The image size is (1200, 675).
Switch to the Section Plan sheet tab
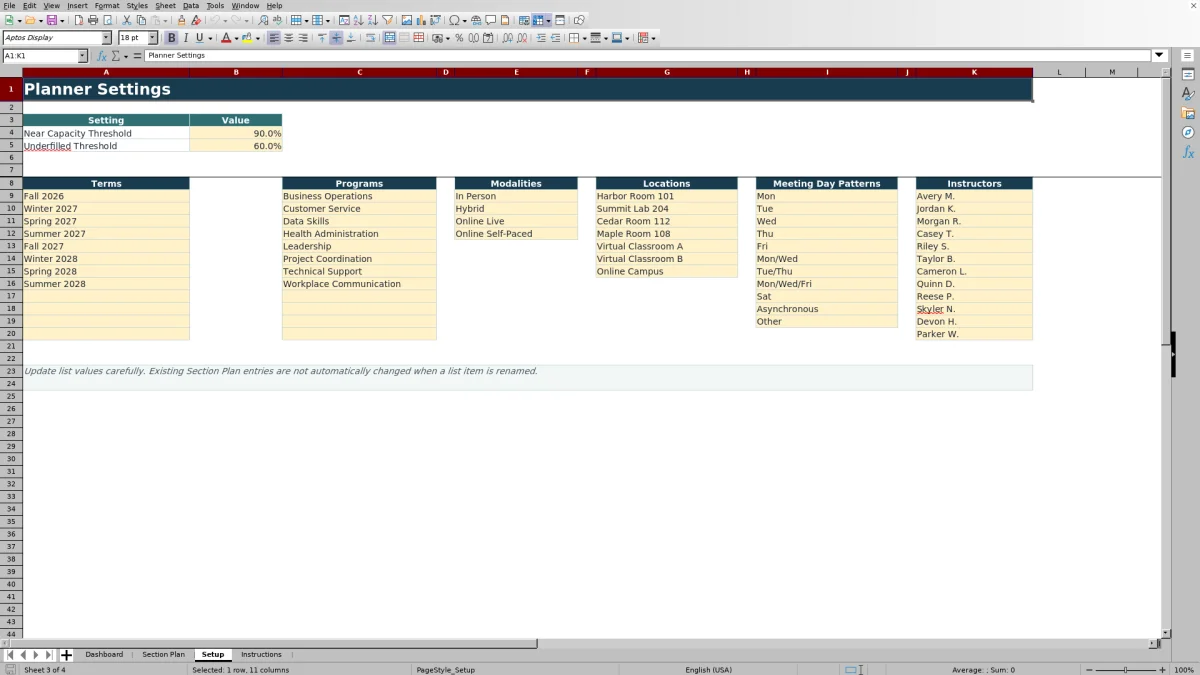point(163,655)
